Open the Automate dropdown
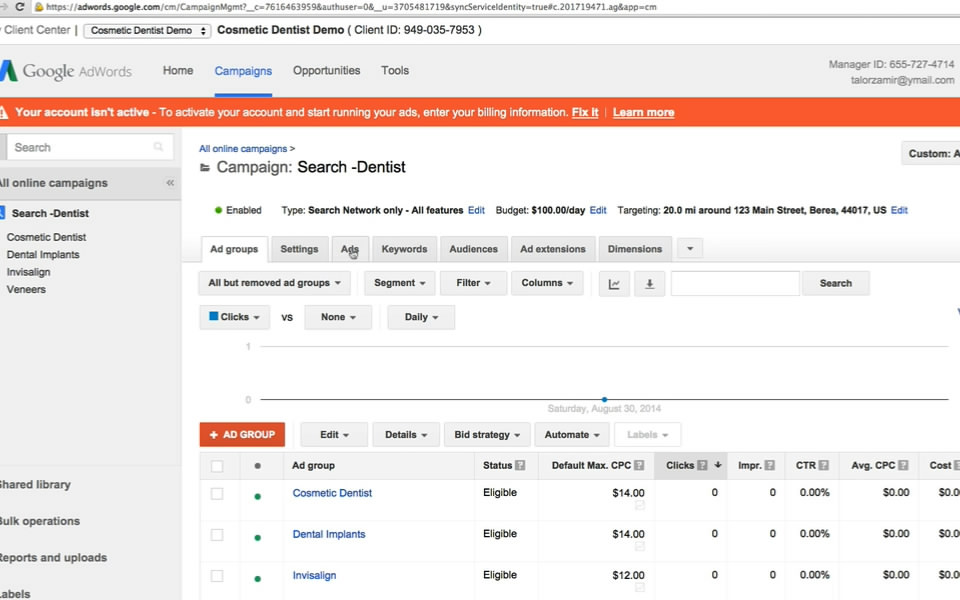Image resolution: width=960 pixels, height=600 pixels. pyautogui.click(x=572, y=435)
